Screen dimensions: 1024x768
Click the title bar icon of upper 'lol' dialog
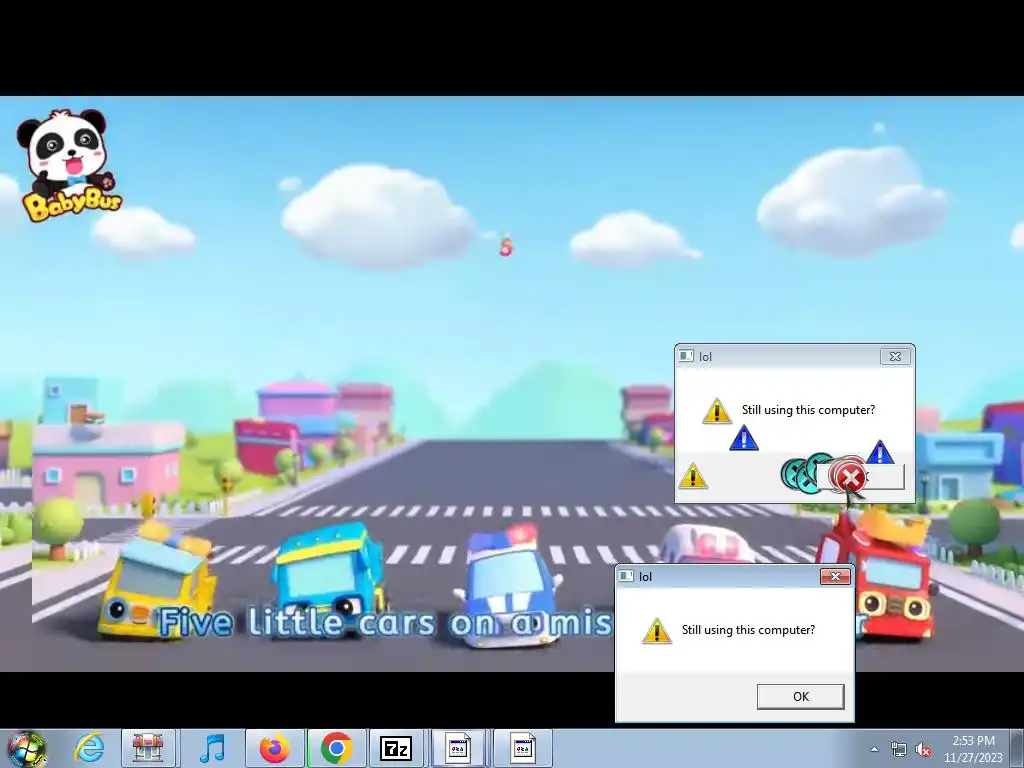(686, 356)
